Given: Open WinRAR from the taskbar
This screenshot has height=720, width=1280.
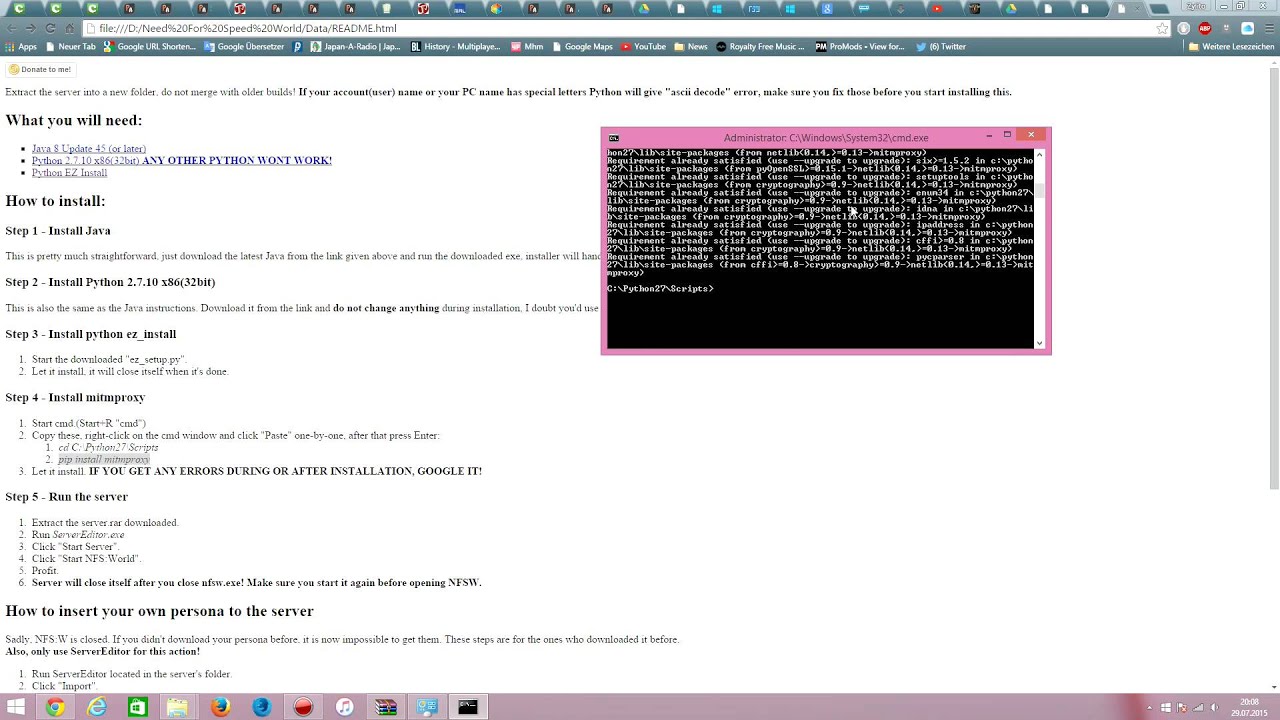Looking at the screenshot, I should click(386, 707).
